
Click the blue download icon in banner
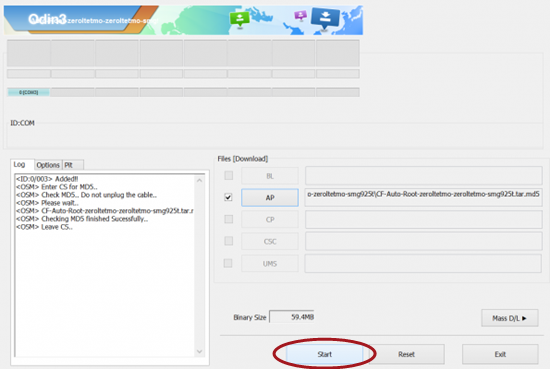[x=325, y=19]
